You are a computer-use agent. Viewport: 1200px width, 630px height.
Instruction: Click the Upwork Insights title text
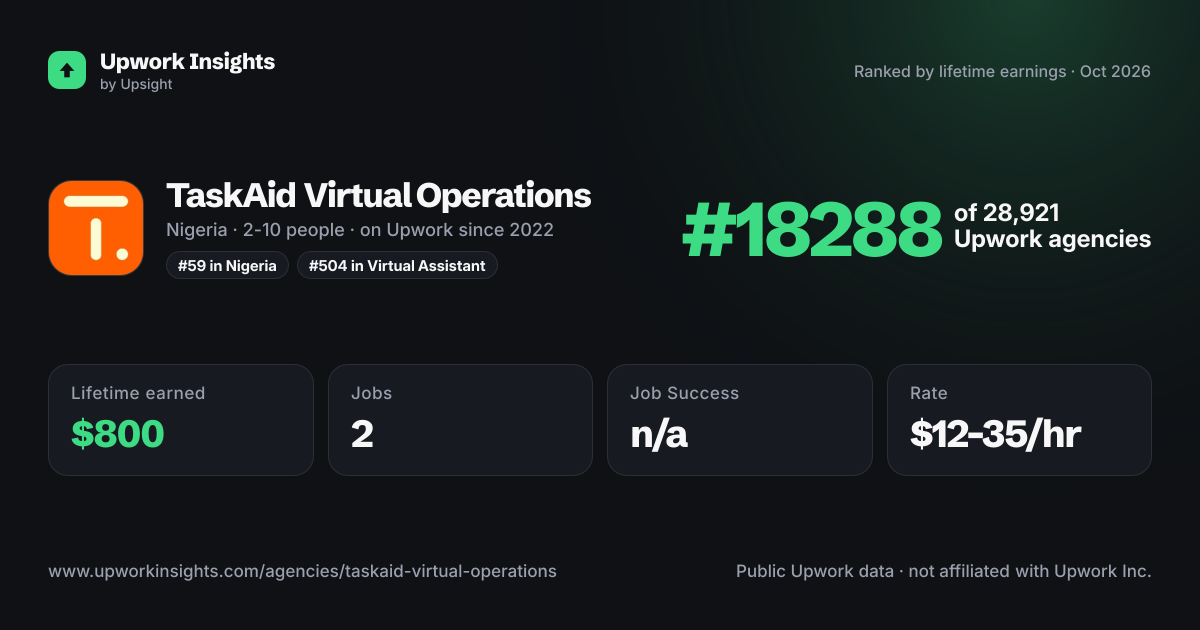(x=187, y=61)
